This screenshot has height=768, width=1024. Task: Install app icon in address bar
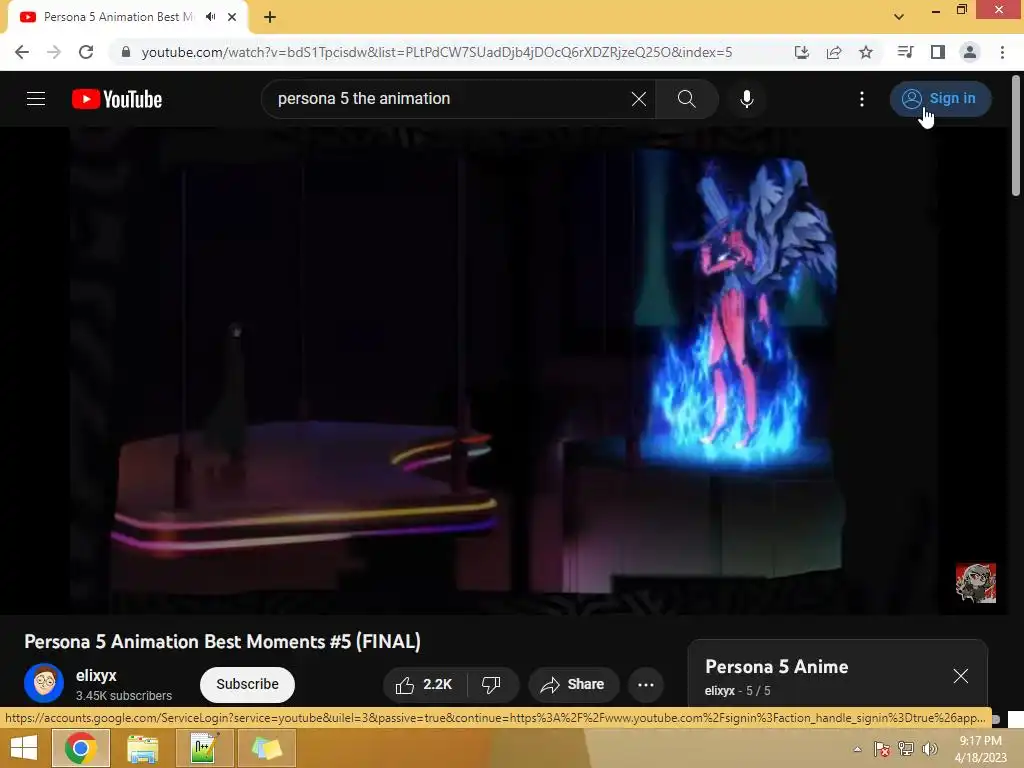click(802, 52)
